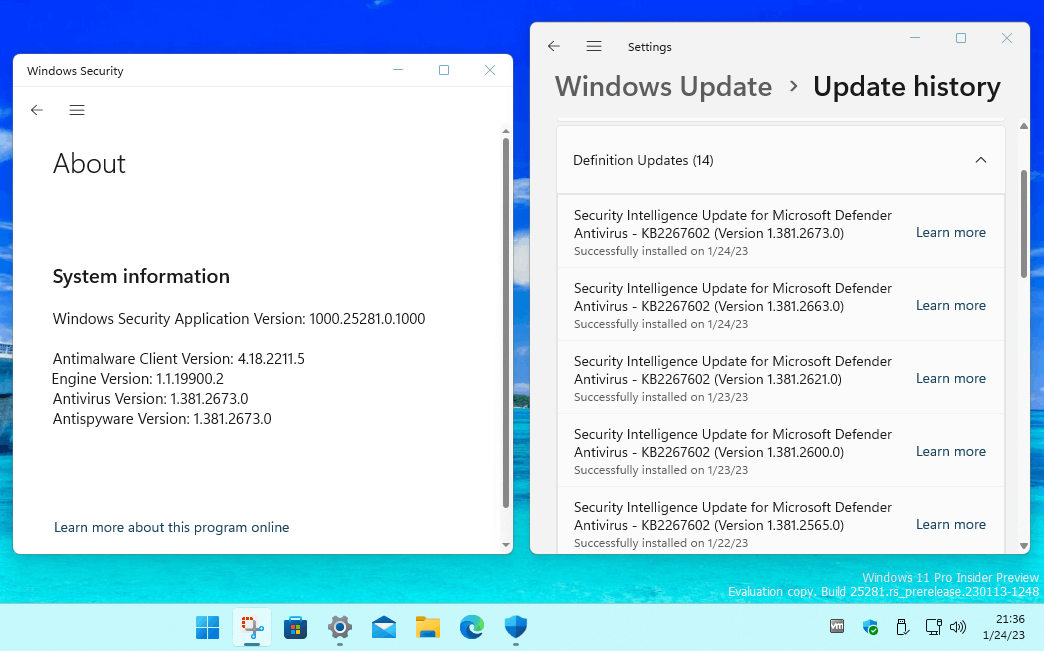Click the 'System information' heading
Image resolution: width=1044 pixels, height=651 pixels.
[x=141, y=276]
